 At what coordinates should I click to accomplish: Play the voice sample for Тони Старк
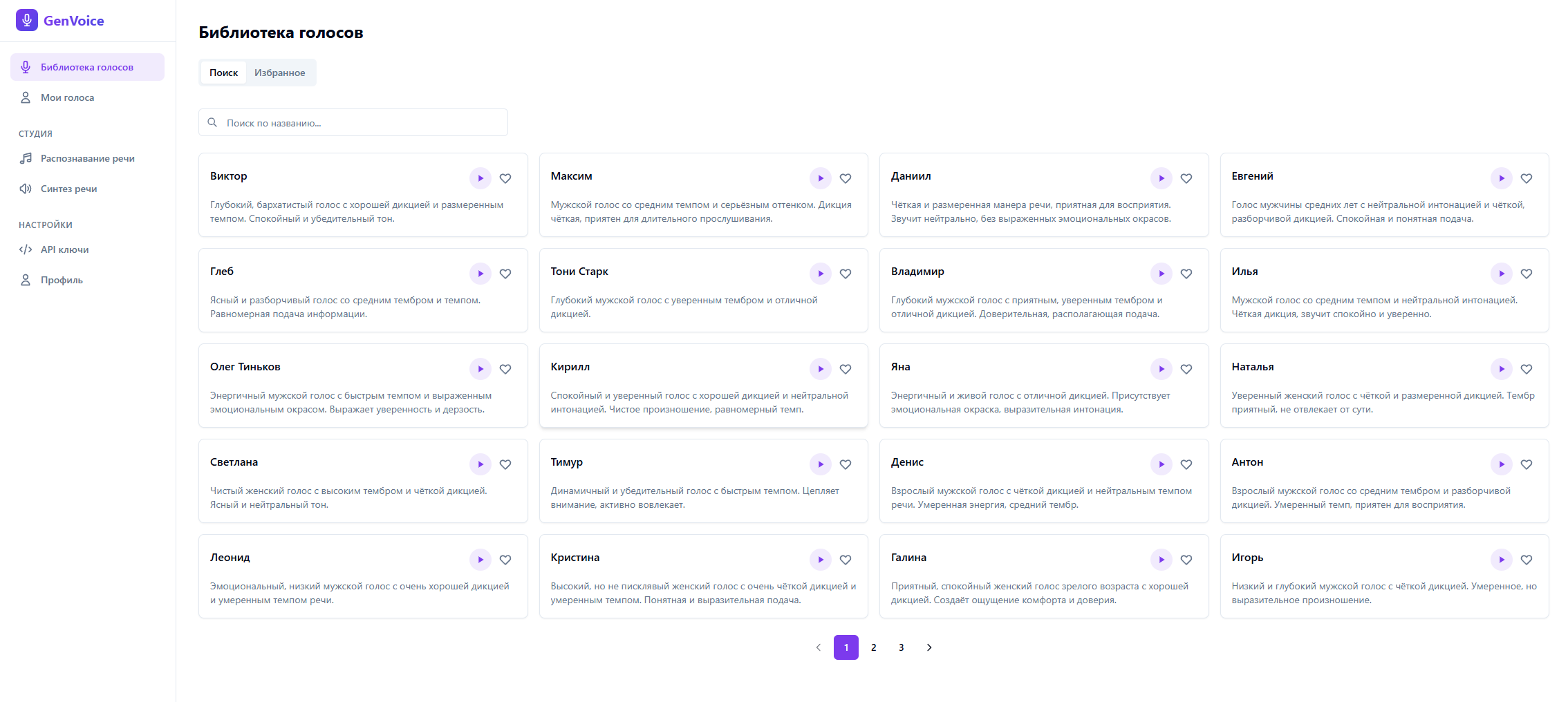point(820,273)
